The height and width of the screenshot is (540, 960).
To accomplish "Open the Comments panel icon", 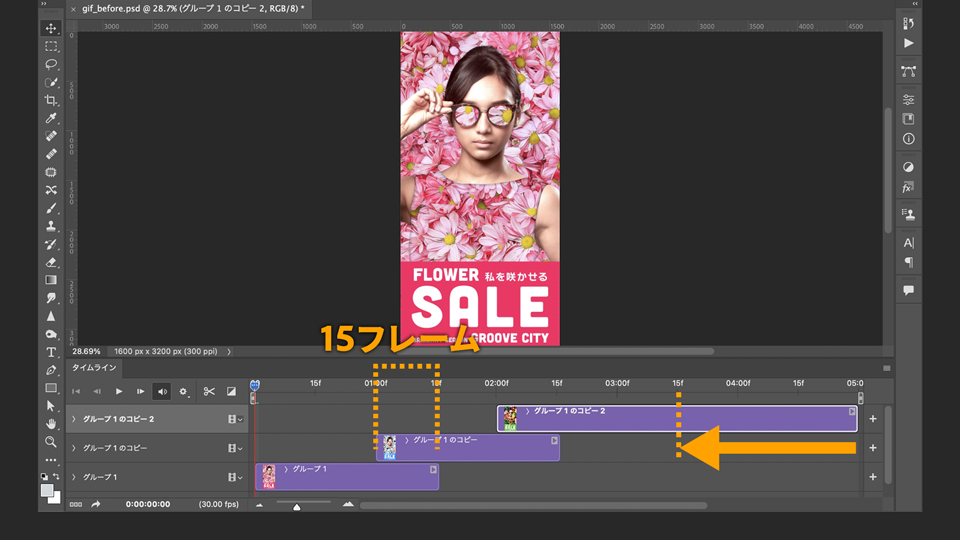I will pyautogui.click(x=909, y=290).
